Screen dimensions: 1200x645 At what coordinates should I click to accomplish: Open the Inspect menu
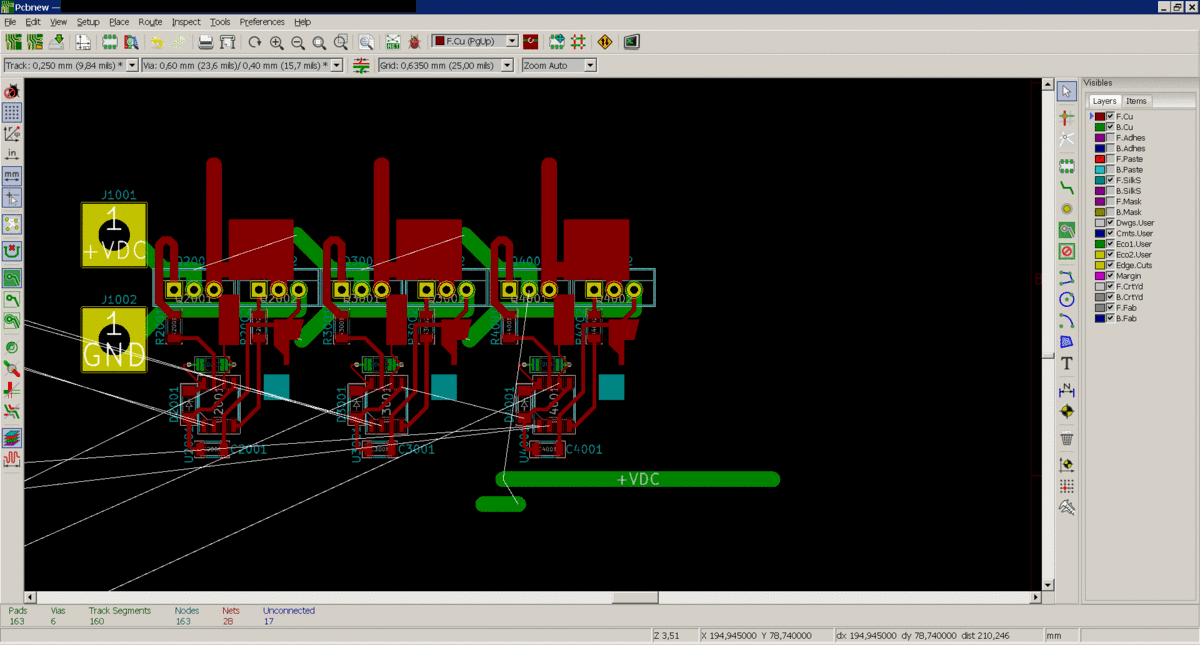coord(186,21)
